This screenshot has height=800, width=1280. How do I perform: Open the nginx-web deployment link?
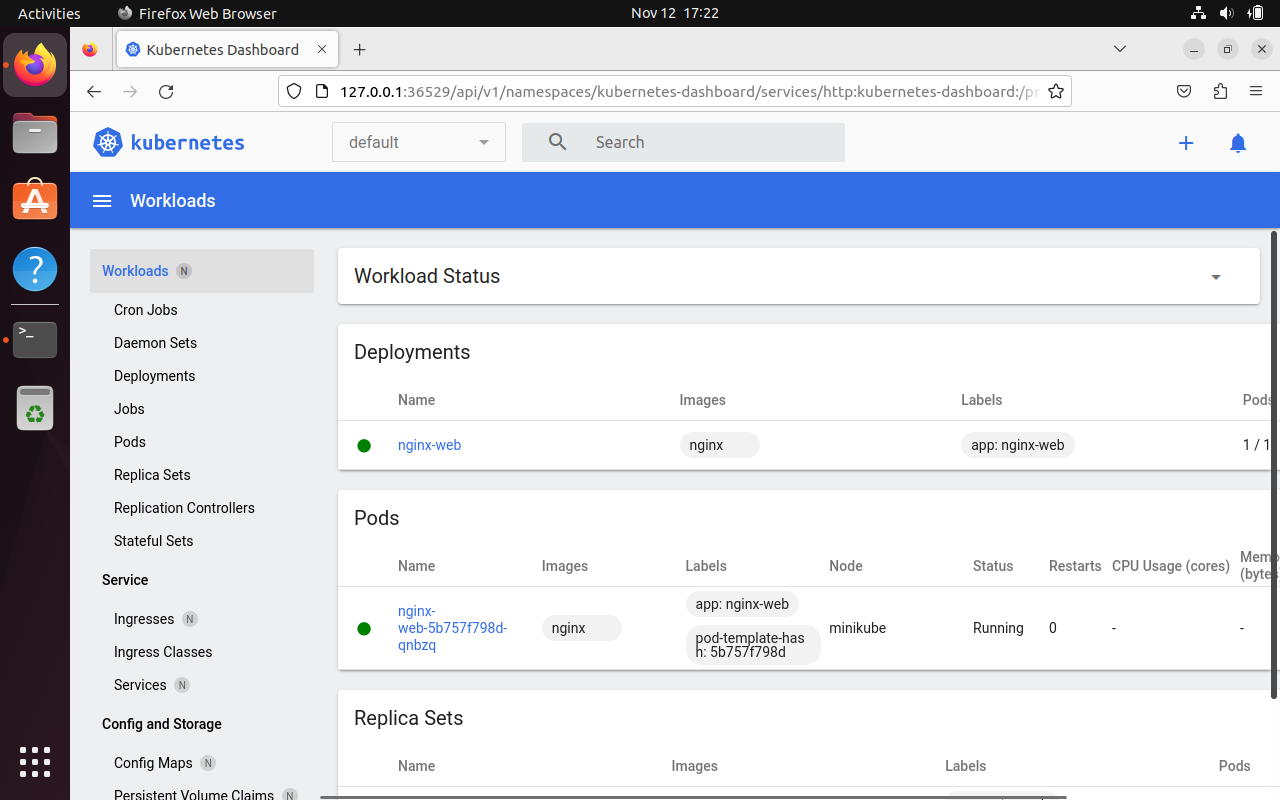429,445
